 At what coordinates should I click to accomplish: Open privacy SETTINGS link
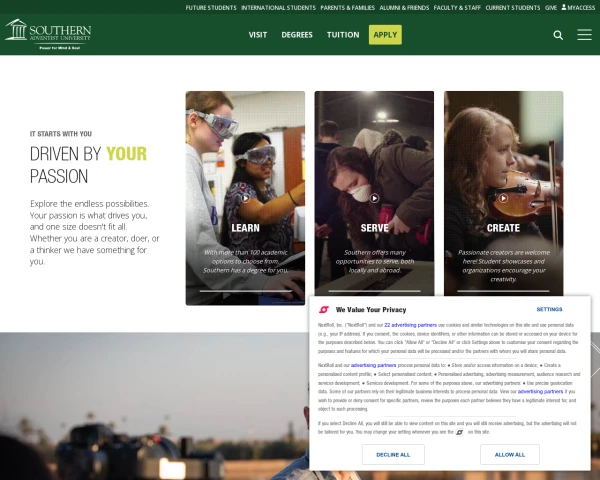click(549, 309)
